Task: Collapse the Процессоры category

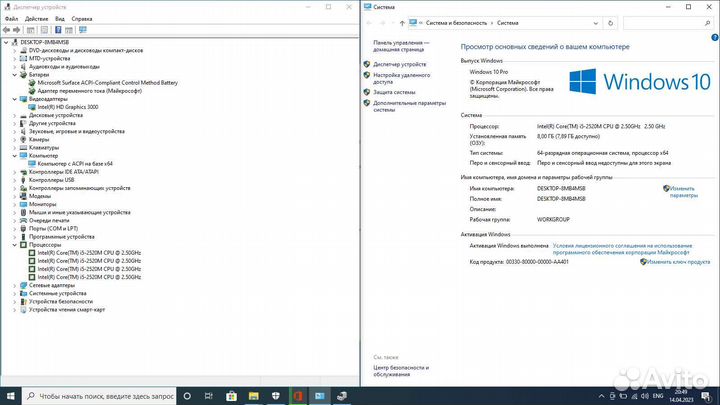Action: point(15,245)
